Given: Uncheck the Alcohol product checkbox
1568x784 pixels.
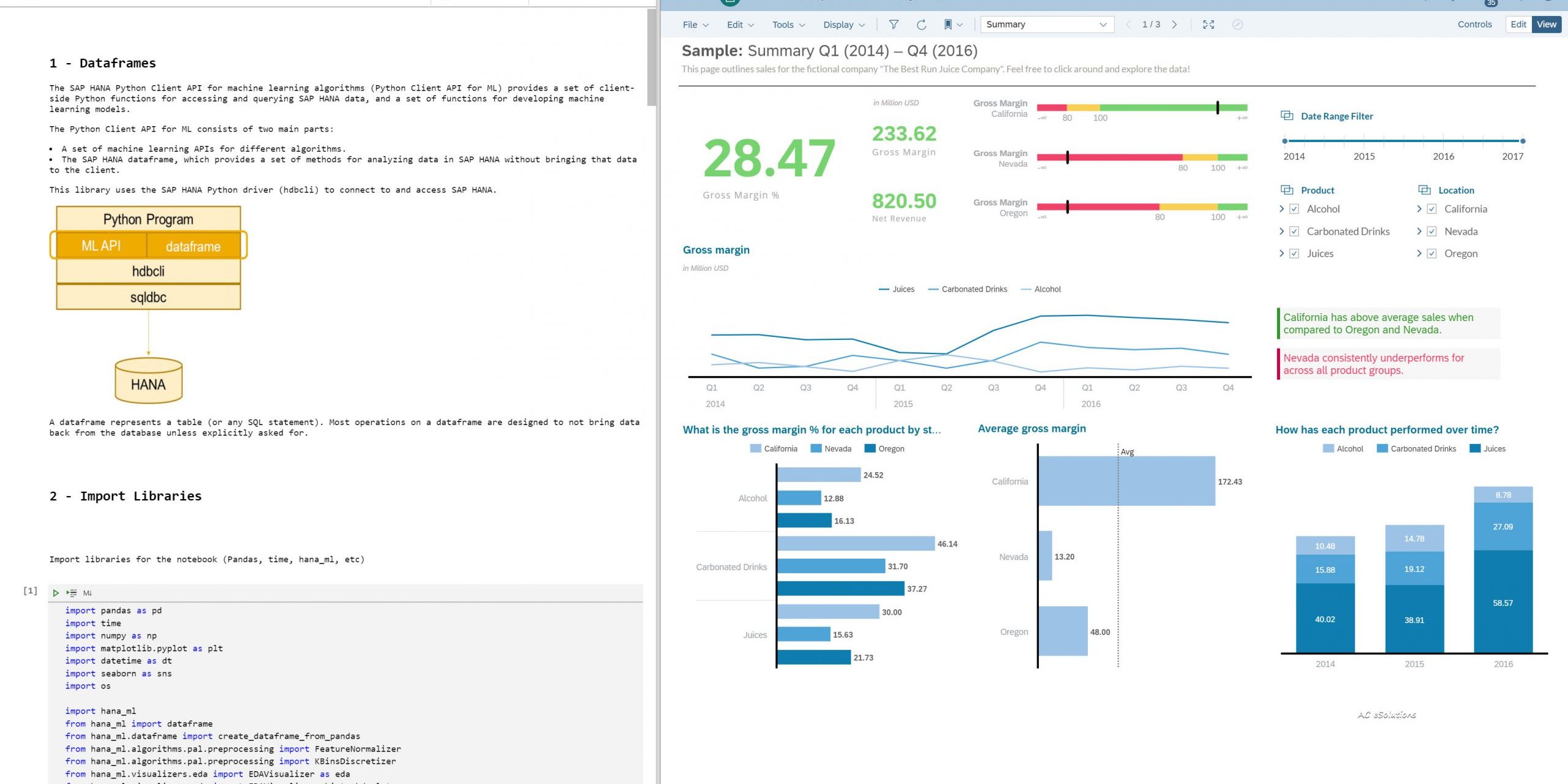Looking at the screenshot, I should pos(1294,209).
